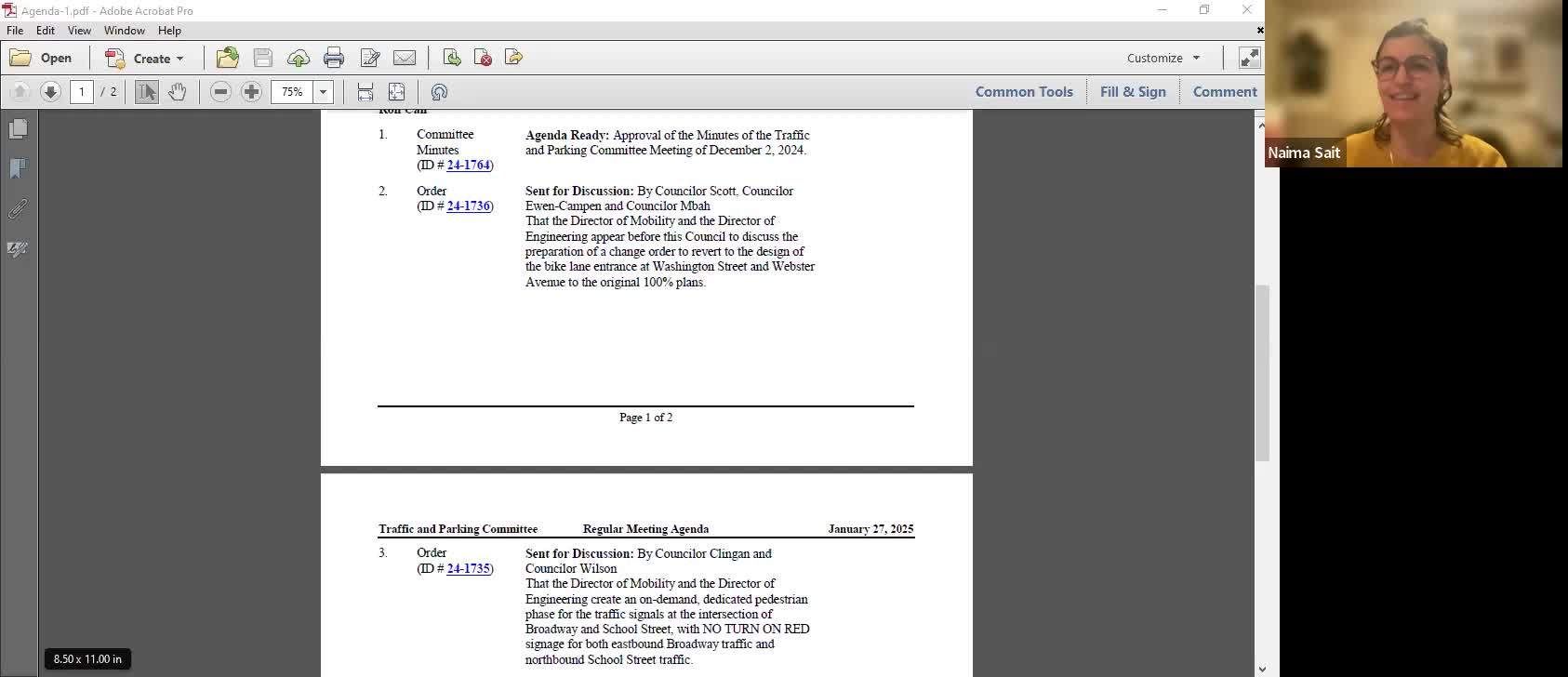1568x677 pixels.
Task: Close the document with small X
Action: pyautogui.click(x=1260, y=31)
